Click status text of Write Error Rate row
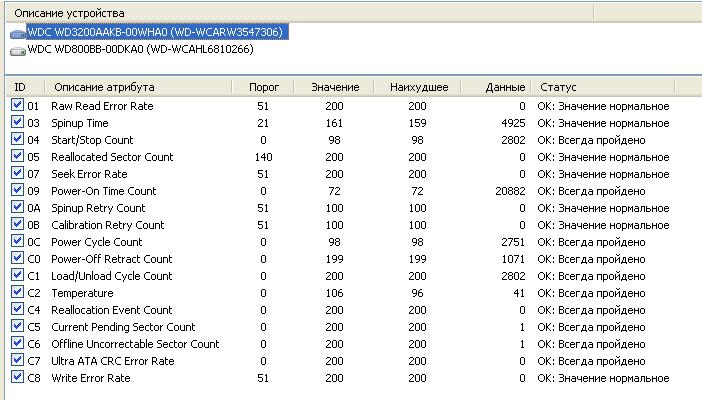This screenshot has height=400, width=702. pos(603,378)
